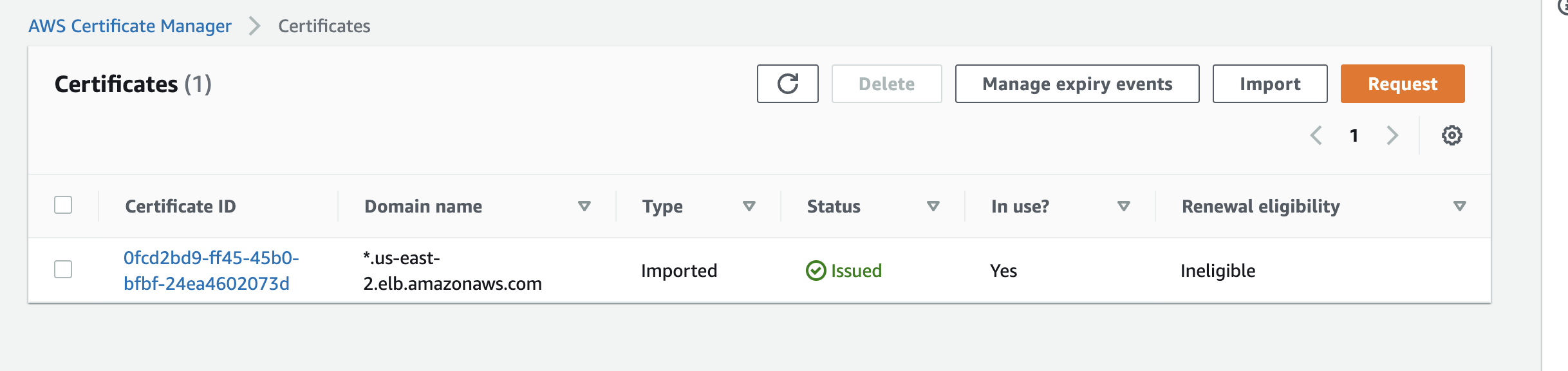Sort by Type column arrow
The image size is (1568, 371).
pos(749,206)
